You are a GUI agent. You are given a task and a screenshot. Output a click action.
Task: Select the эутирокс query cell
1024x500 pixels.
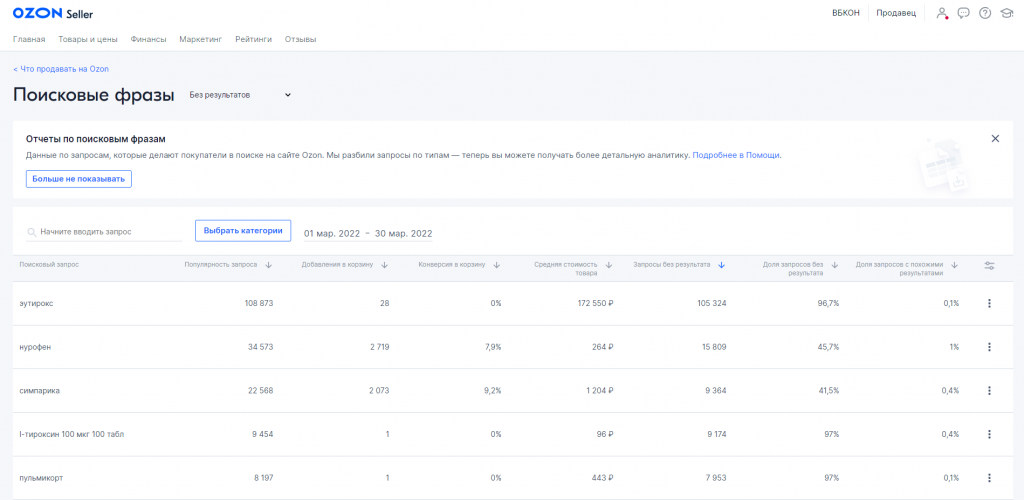point(37,304)
